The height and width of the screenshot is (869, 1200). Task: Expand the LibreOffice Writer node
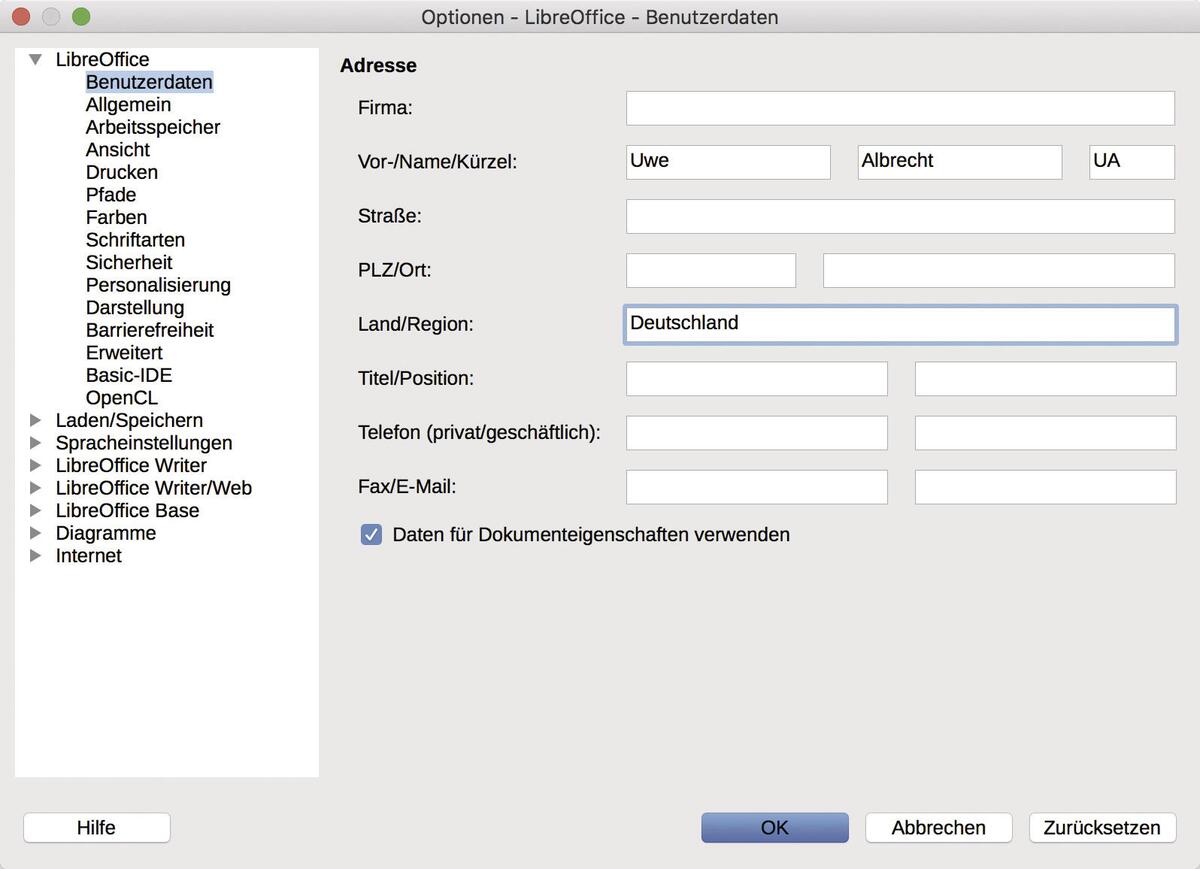coord(36,466)
